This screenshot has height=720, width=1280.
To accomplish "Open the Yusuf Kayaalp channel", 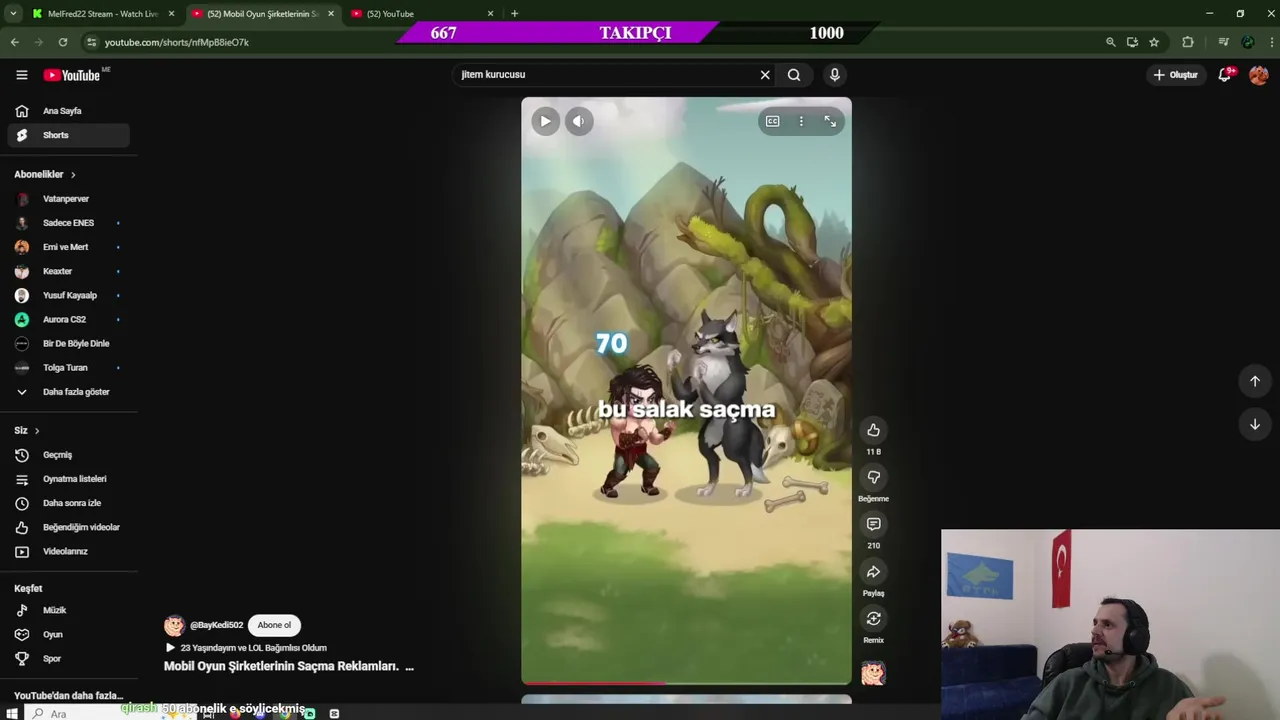I will pyautogui.click(x=68, y=295).
